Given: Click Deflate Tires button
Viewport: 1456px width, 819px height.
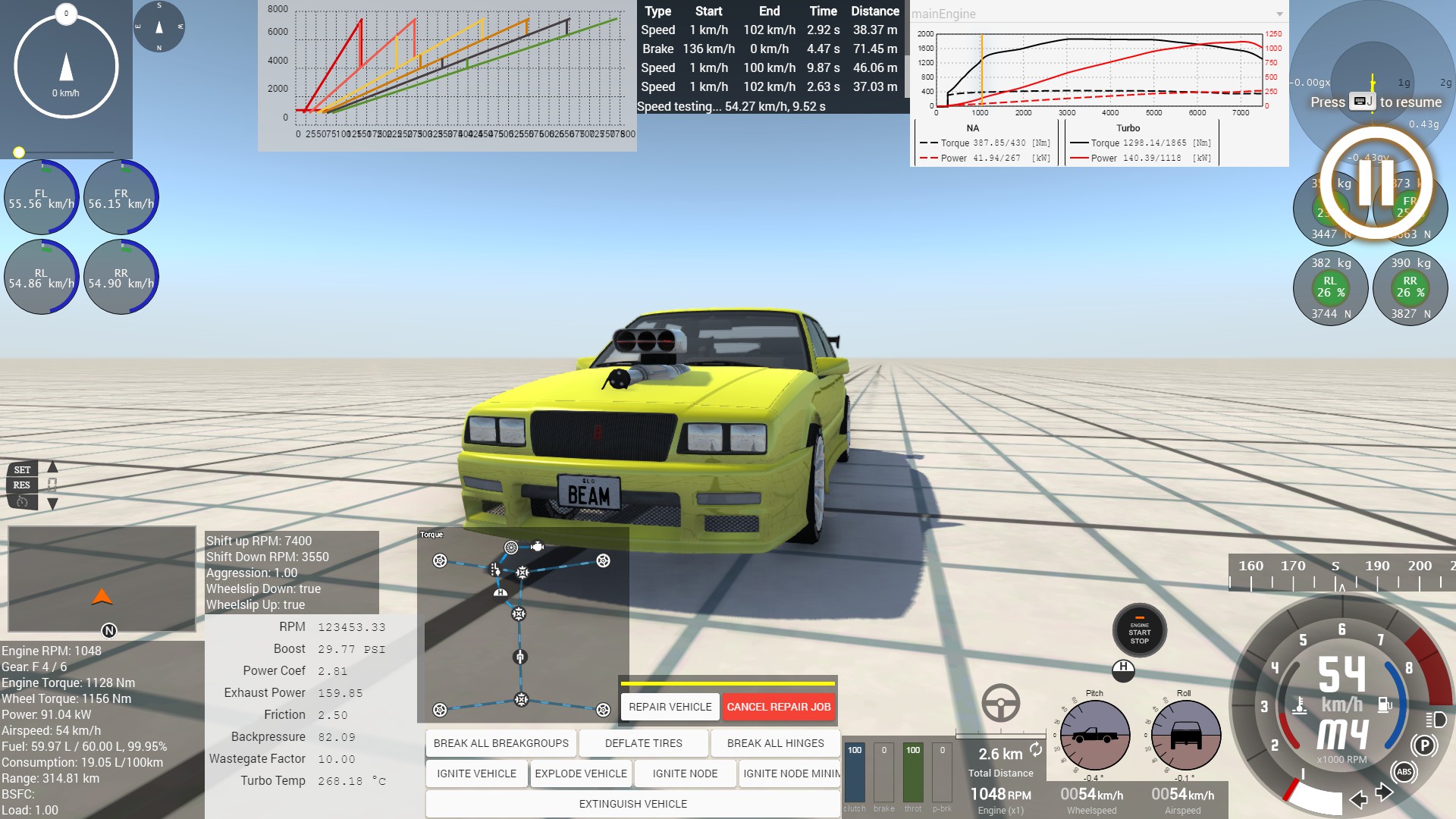Looking at the screenshot, I should [x=644, y=743].
